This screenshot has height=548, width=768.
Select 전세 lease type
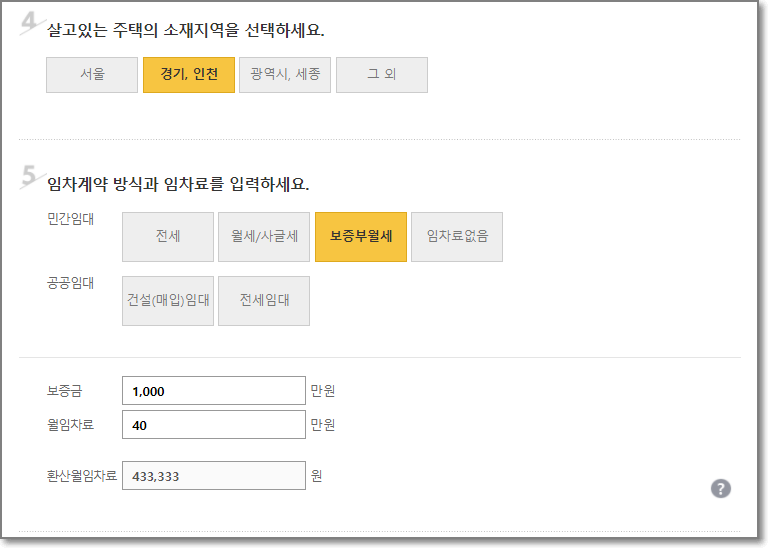168,237
